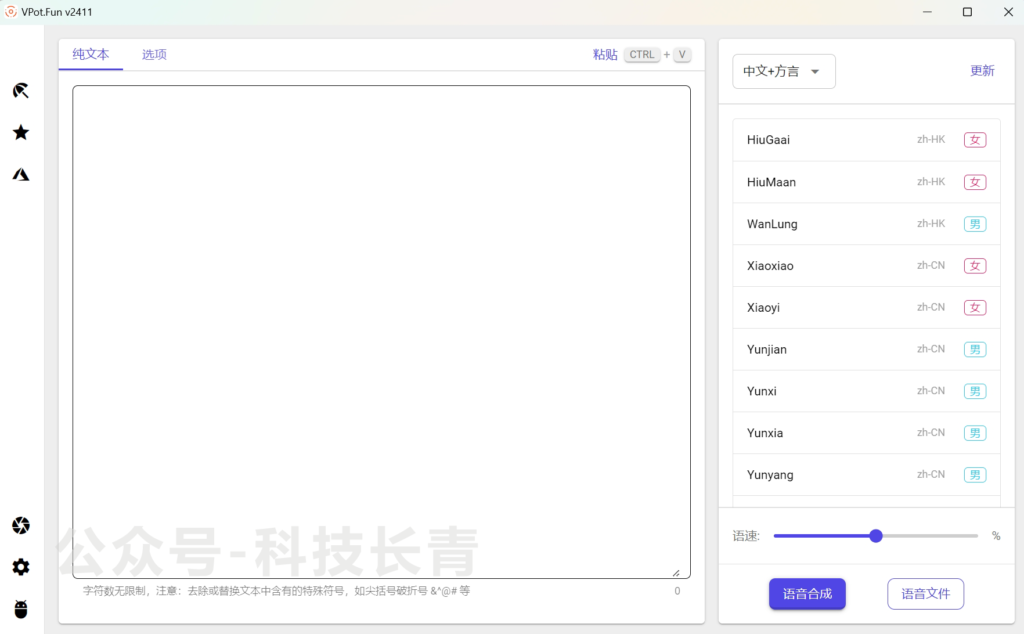Click the 语音合成 button
Image resolution: width=1024 pixels, height=634 pixels.
807,594
